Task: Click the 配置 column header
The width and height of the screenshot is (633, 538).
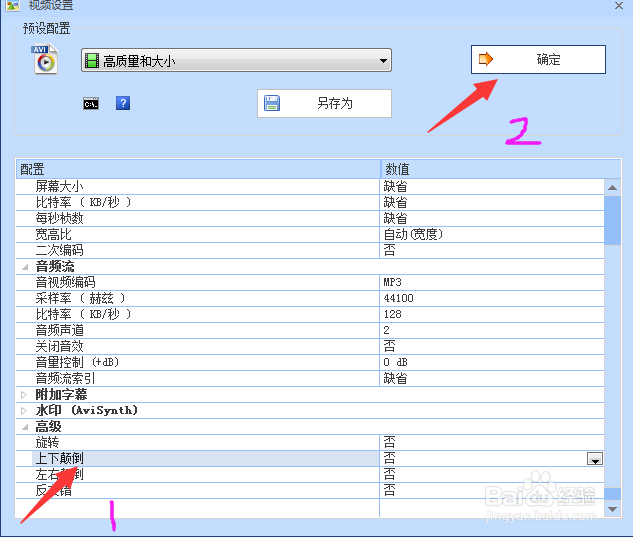Action: pyautogui.click(x=198, y=169)
